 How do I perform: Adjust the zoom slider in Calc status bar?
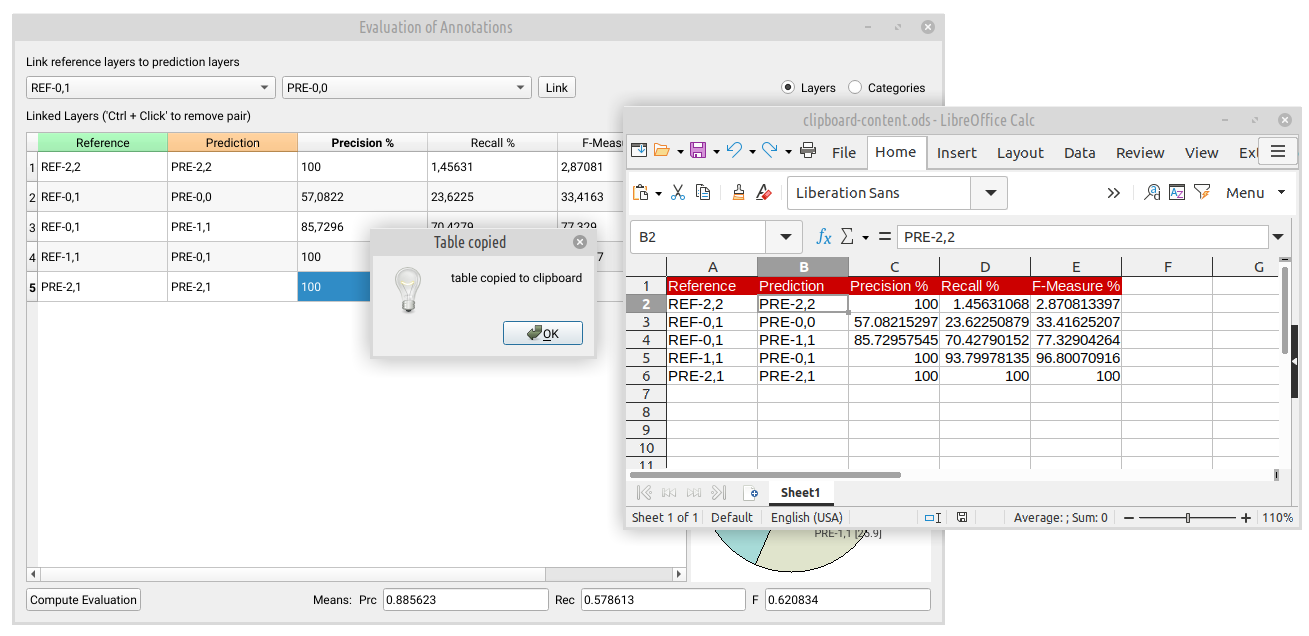point(1187,518)
